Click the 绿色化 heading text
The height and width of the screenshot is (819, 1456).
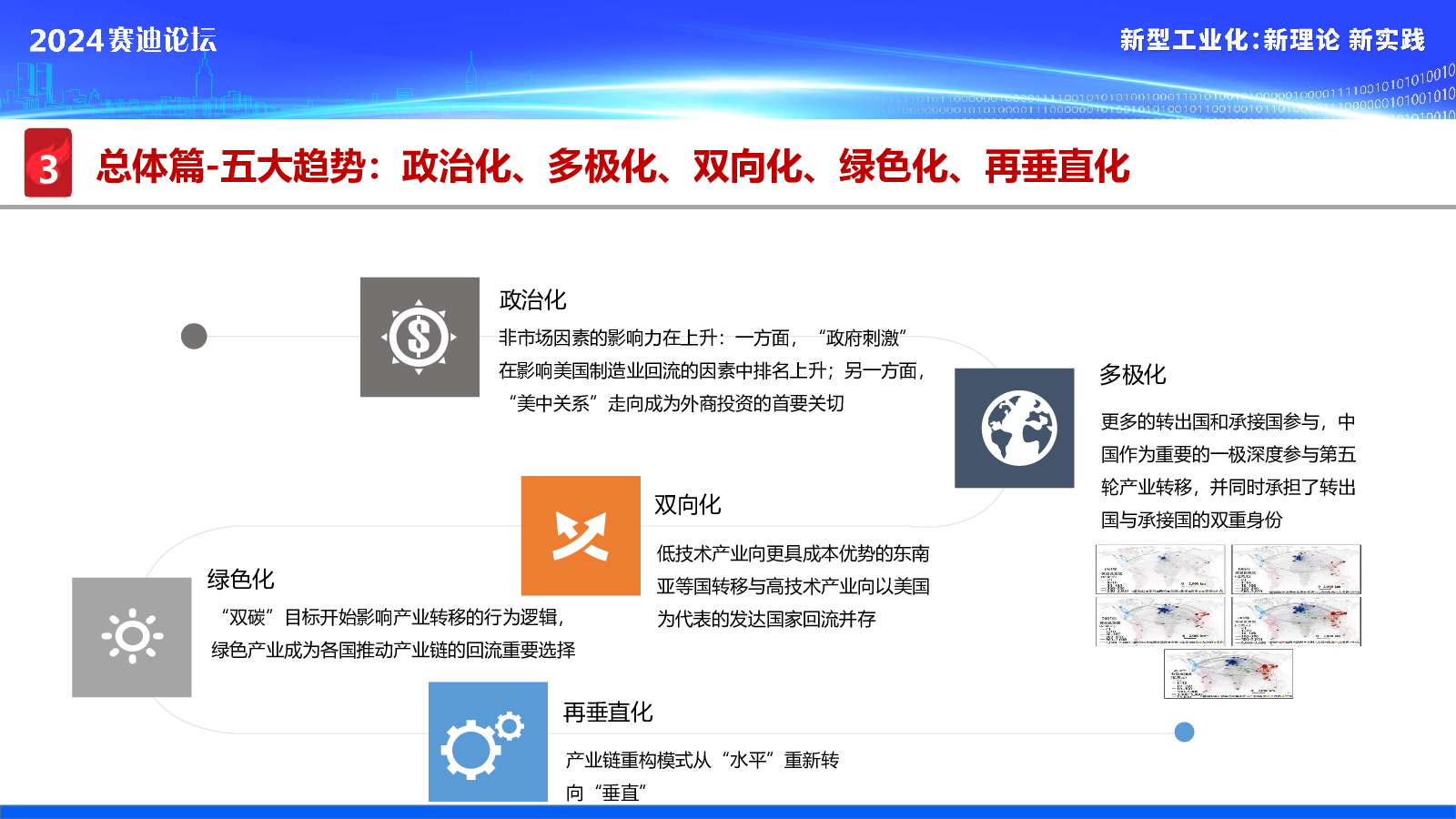point(240,579)
